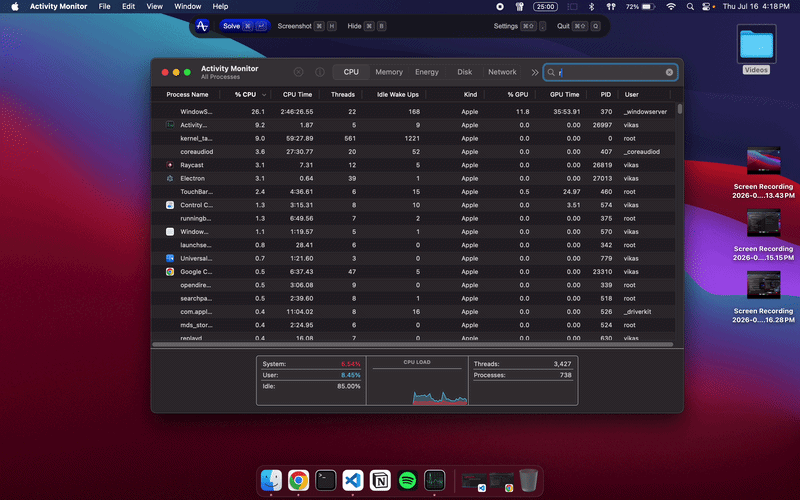Open the View menu
Screen dimensions: 800x500
(154, 7)
